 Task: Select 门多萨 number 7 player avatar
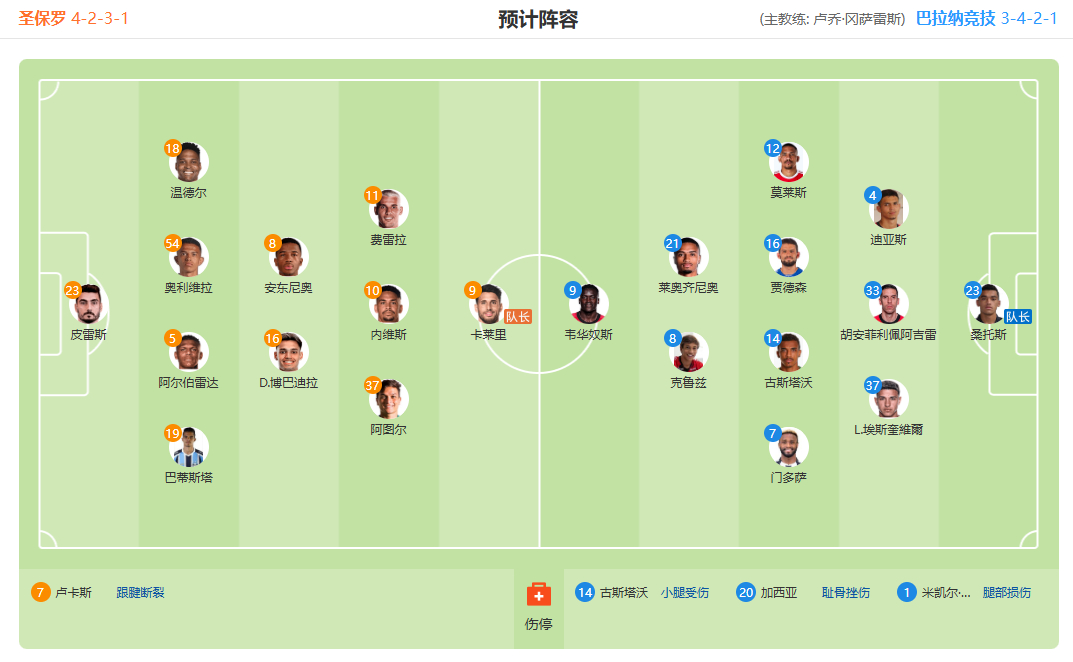coord(788,447)
